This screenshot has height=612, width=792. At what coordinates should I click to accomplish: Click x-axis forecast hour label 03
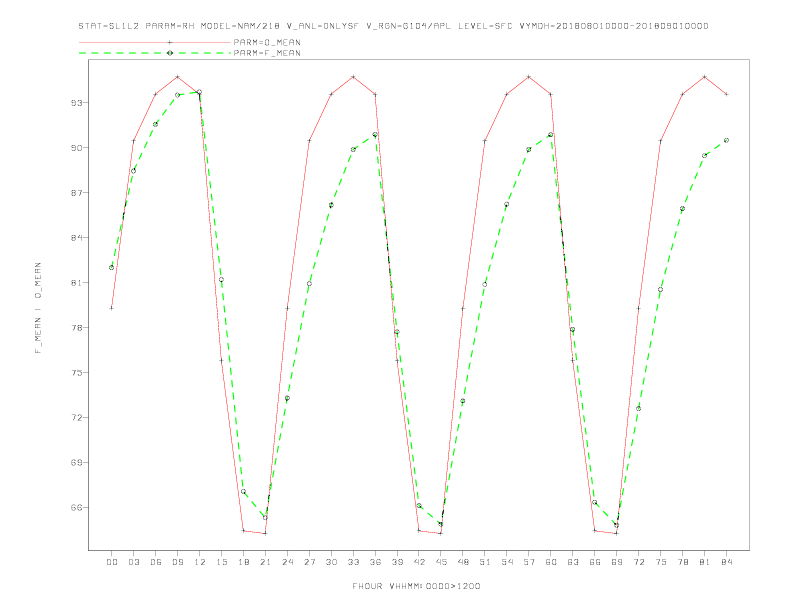[x=133, y=562]
